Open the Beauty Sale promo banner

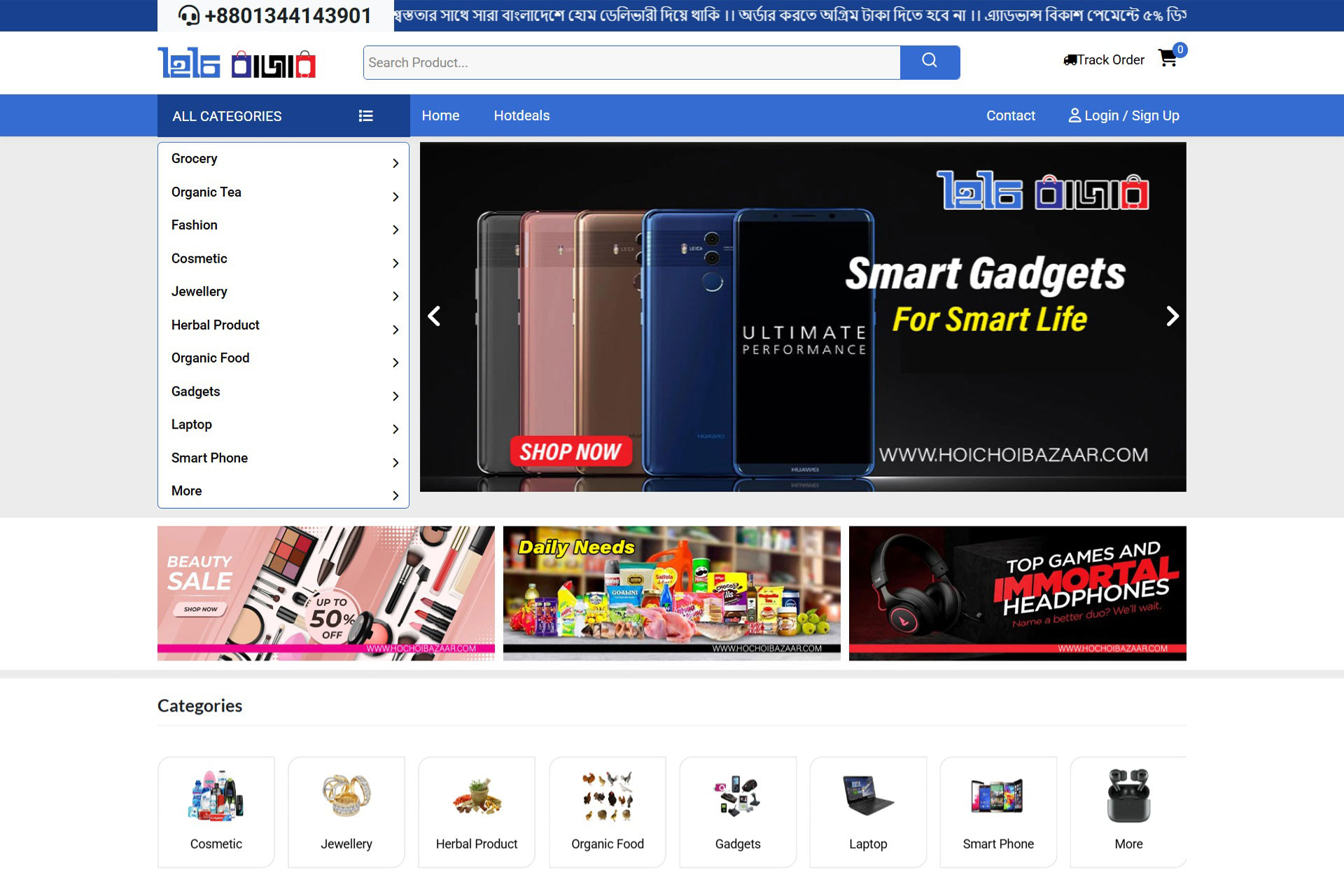click(325, 593)
